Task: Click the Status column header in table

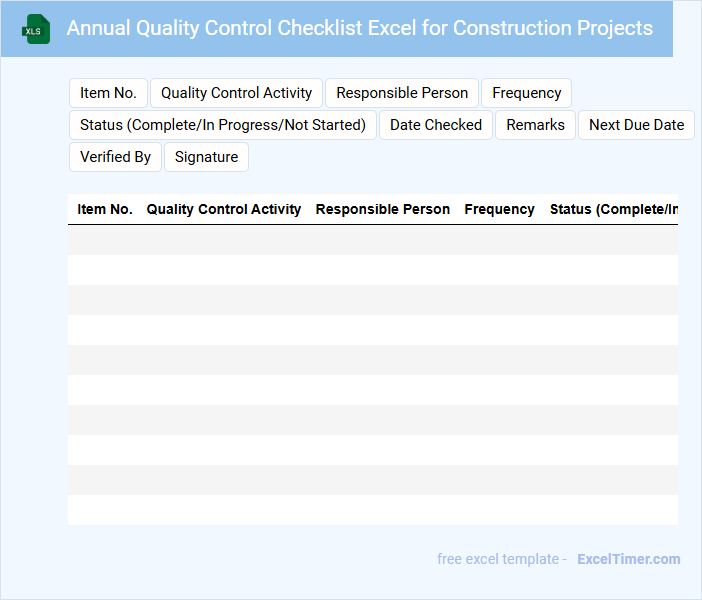Action: 613,210
